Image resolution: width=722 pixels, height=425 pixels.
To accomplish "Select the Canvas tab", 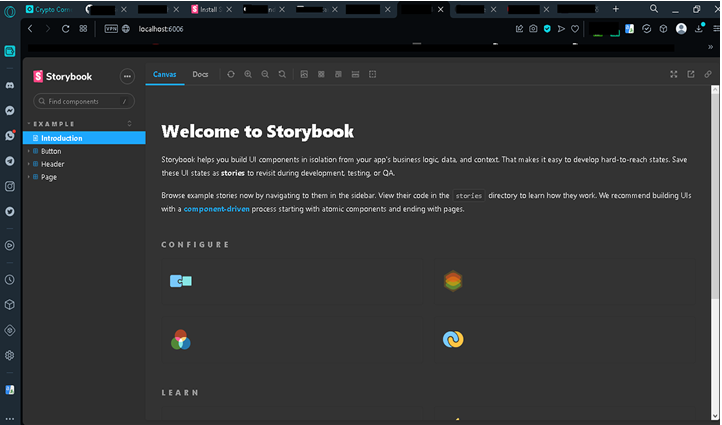I will (x=164, y=74).
